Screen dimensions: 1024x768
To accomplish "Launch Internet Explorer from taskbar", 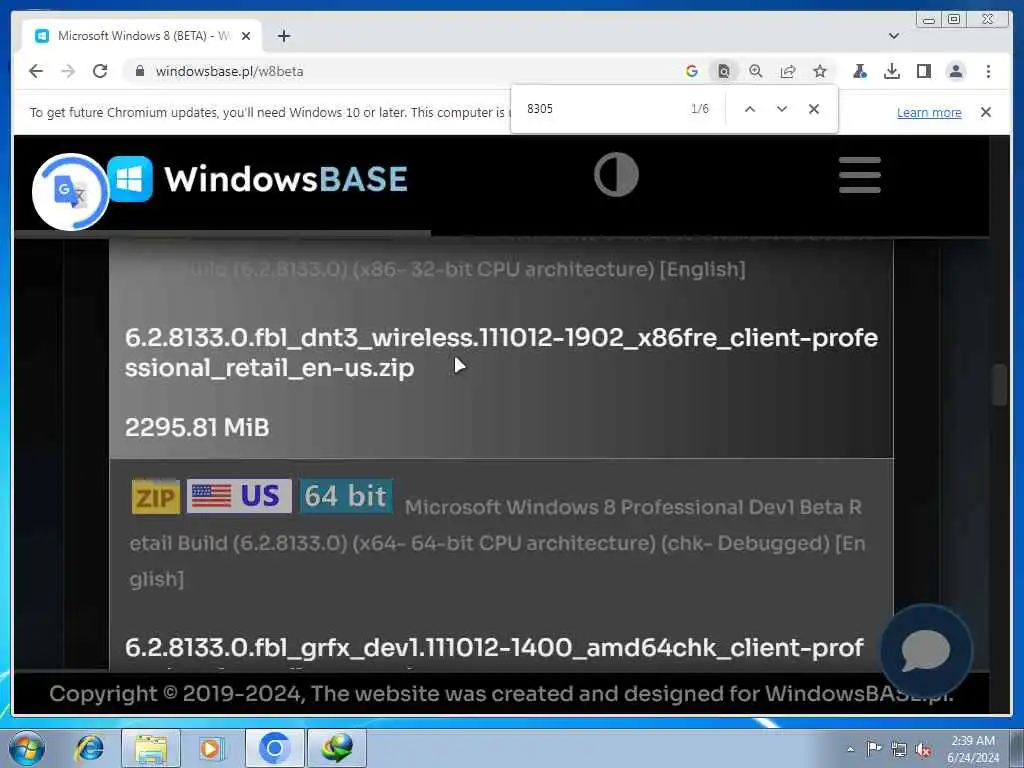I will pos(90,748).
